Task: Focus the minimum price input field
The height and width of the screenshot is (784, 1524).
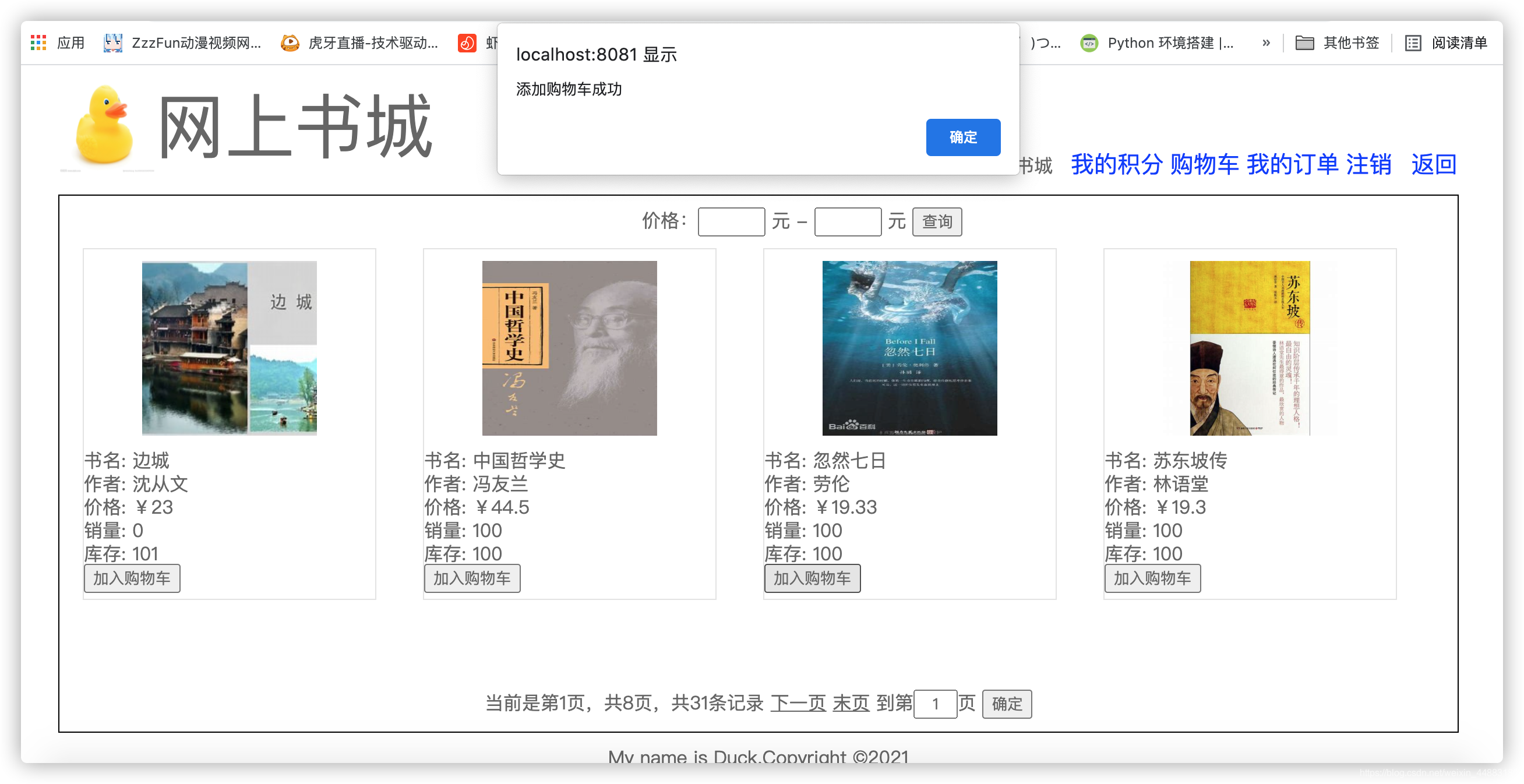Action: [x=731, y=222]
